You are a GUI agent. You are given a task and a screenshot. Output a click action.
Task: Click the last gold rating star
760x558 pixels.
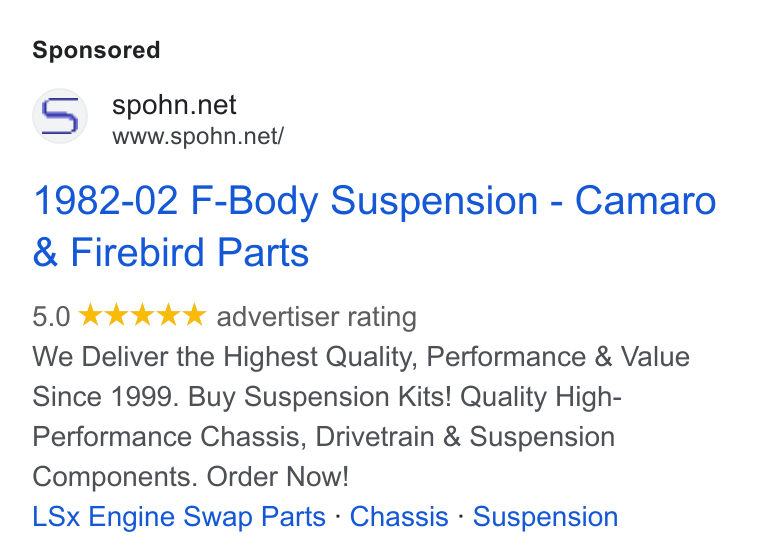[194, 314]
